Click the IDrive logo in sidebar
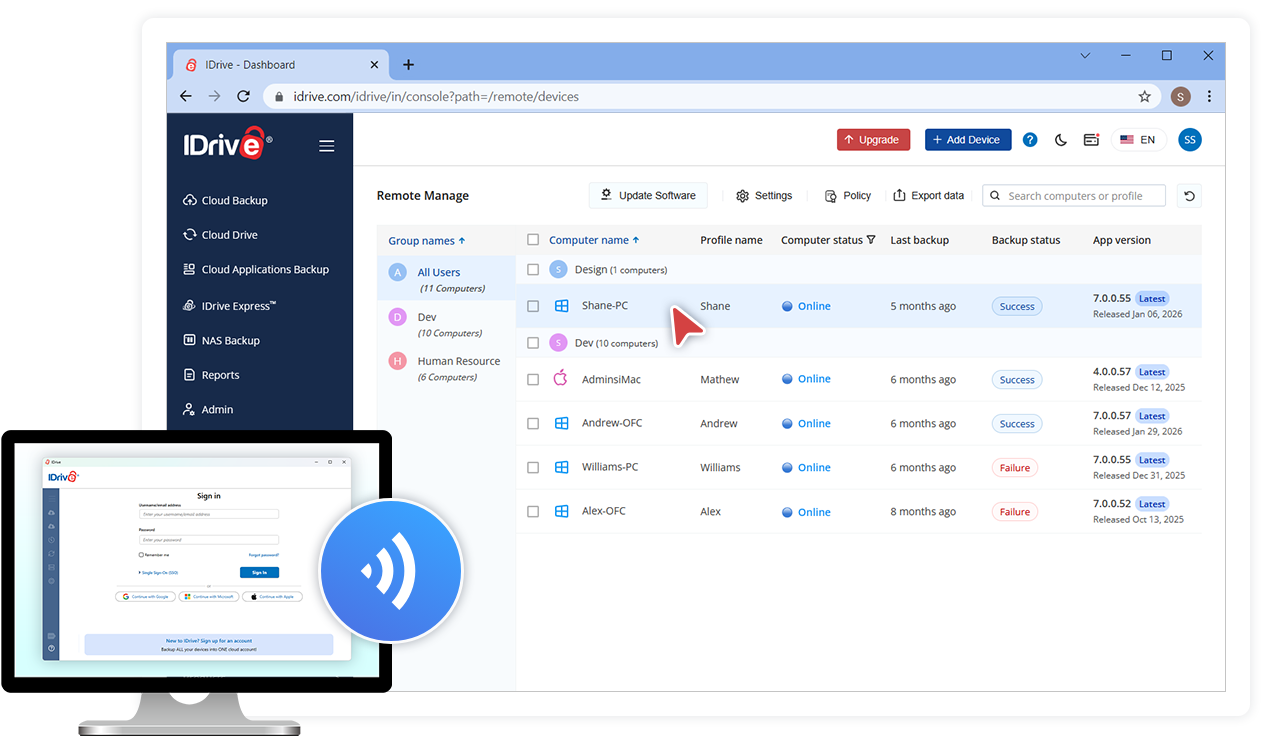Screen dimensions: 1268x736 tap(227, 143)
